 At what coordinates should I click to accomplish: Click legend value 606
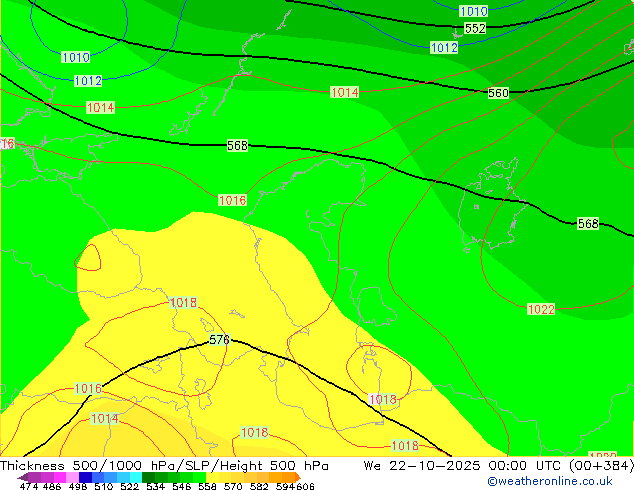[x=305, y=486]
